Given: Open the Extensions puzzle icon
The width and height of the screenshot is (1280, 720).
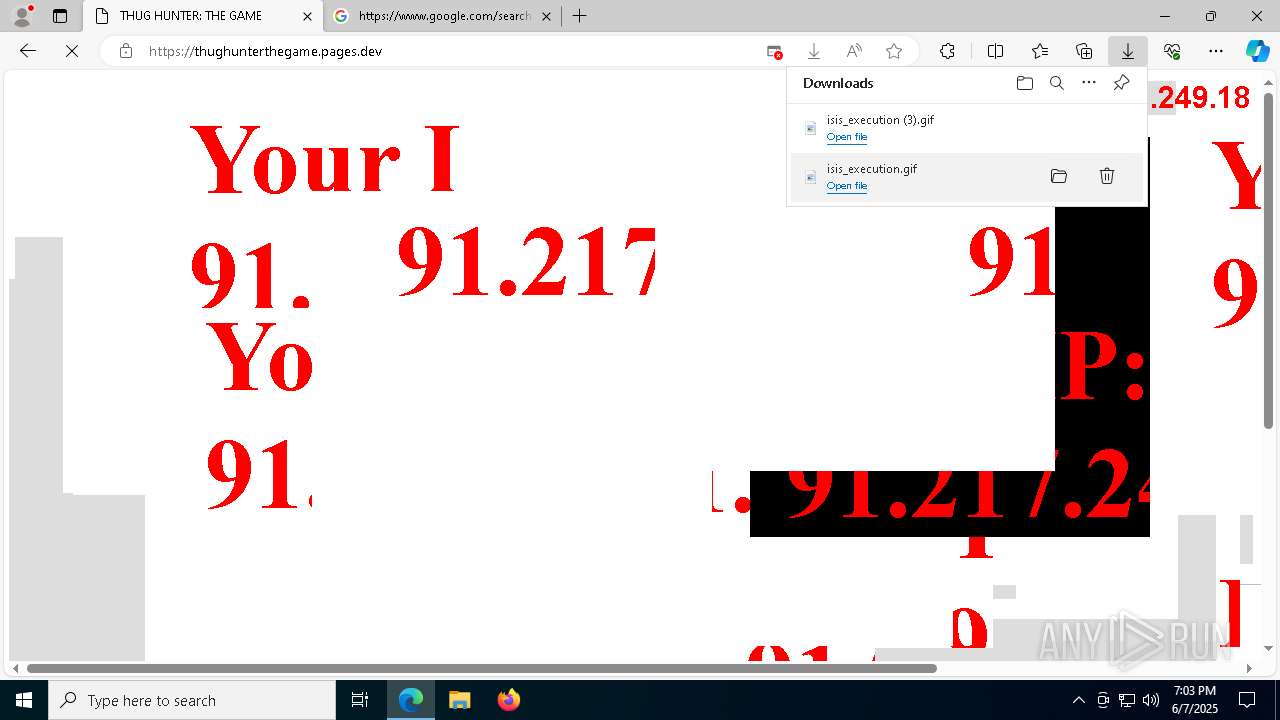Looking at the screenshot, I should (x=947, y=51).
